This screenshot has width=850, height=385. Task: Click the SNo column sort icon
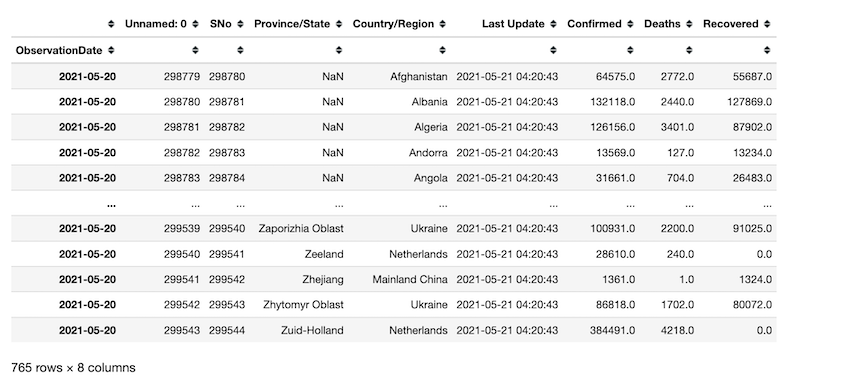[240, 24]
